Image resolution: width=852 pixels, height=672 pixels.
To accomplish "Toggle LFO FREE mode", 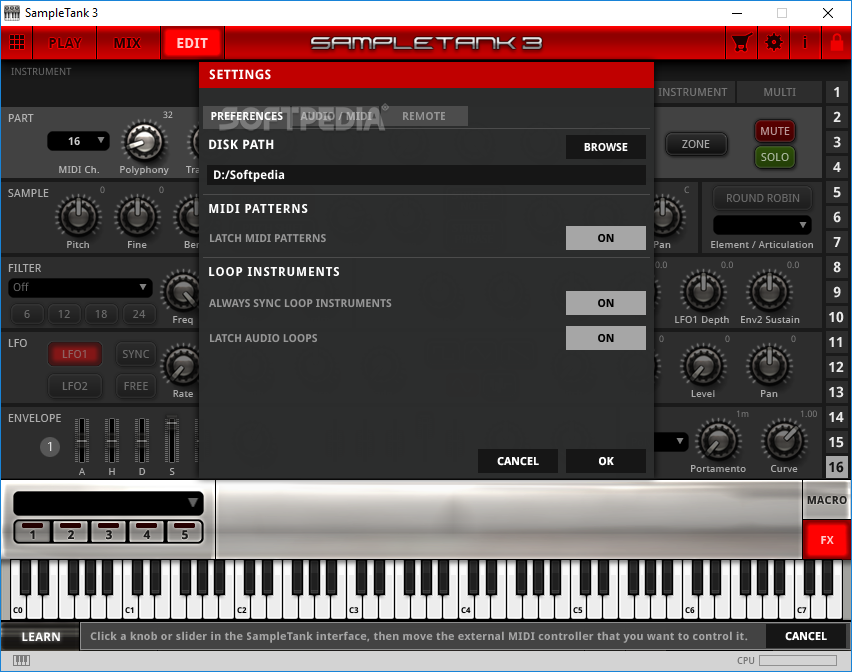I will pos(135,386).
